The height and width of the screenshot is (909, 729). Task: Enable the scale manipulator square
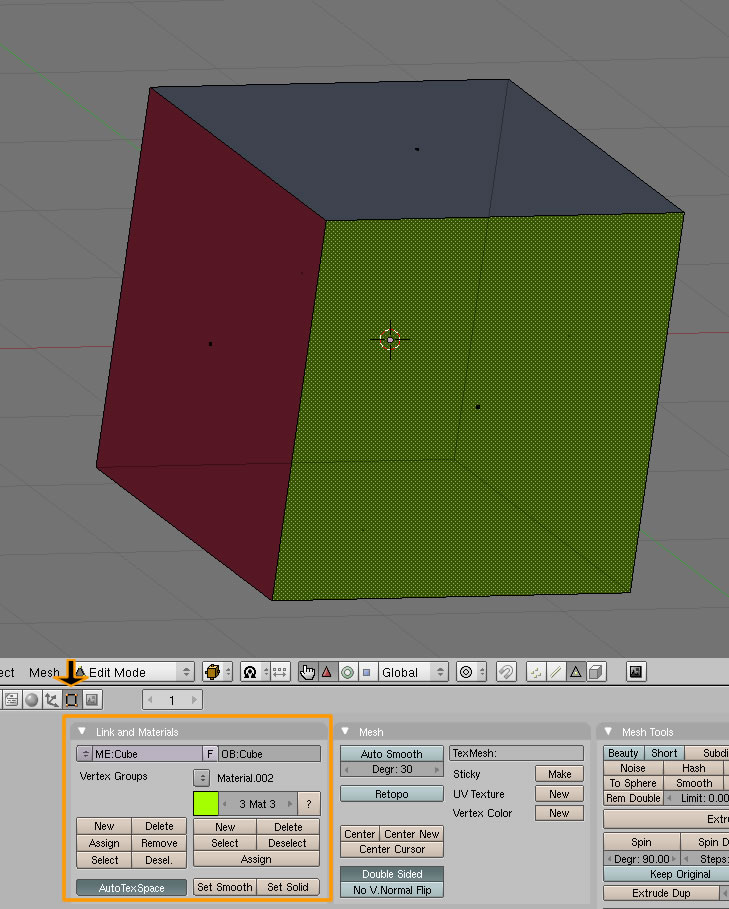pyautogui.click(x=366, y=672)
